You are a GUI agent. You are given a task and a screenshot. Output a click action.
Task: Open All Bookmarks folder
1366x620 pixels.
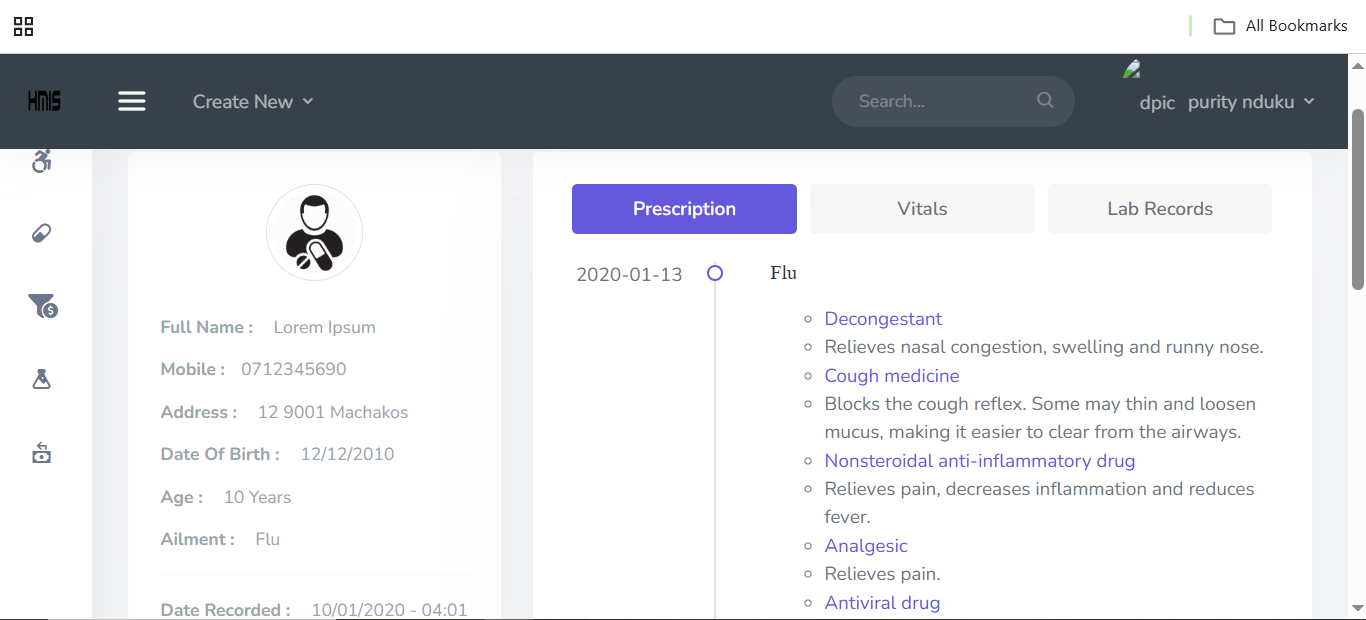(x=1282, y=26)
